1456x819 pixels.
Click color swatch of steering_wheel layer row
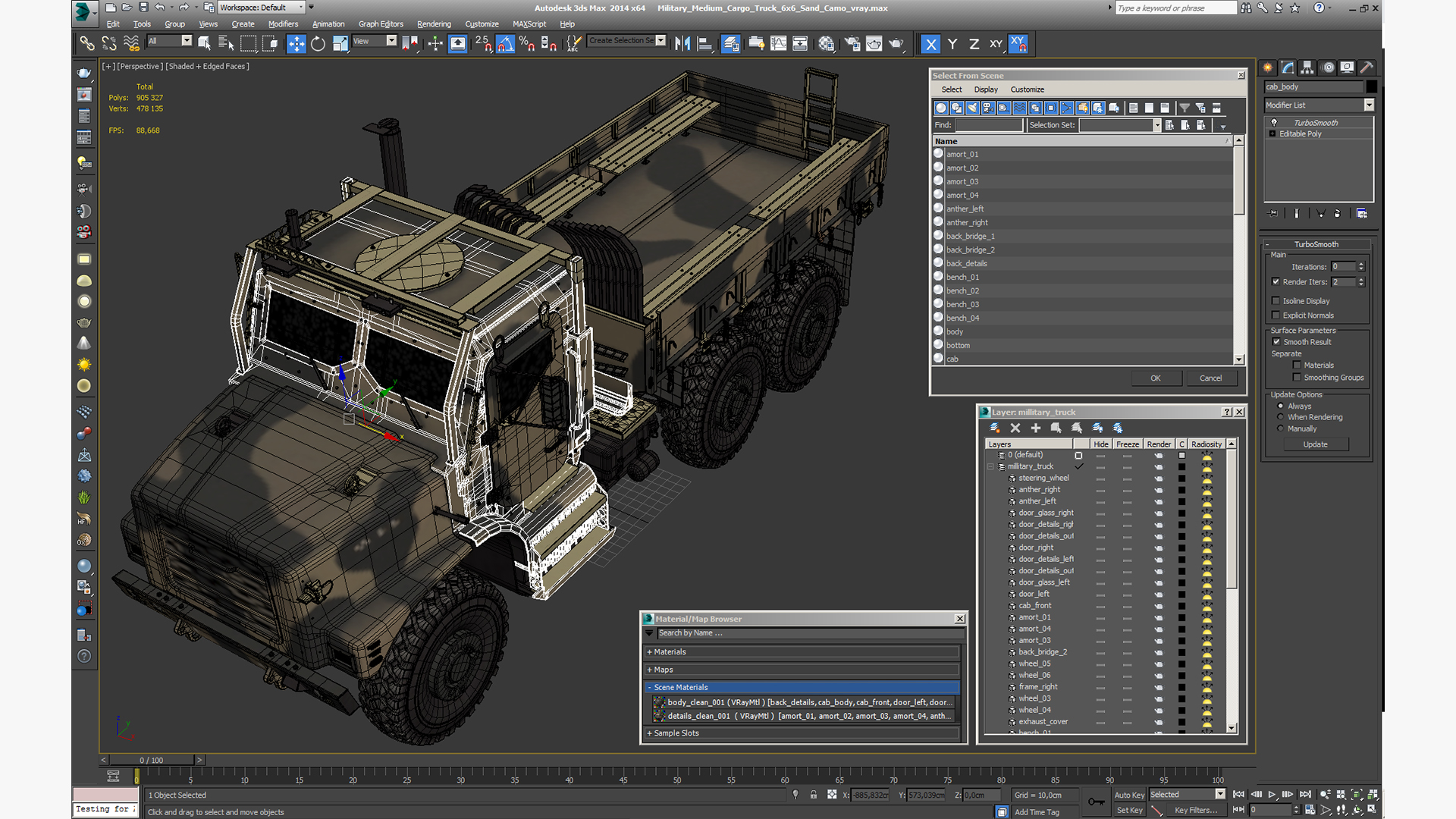point(1181,479)
